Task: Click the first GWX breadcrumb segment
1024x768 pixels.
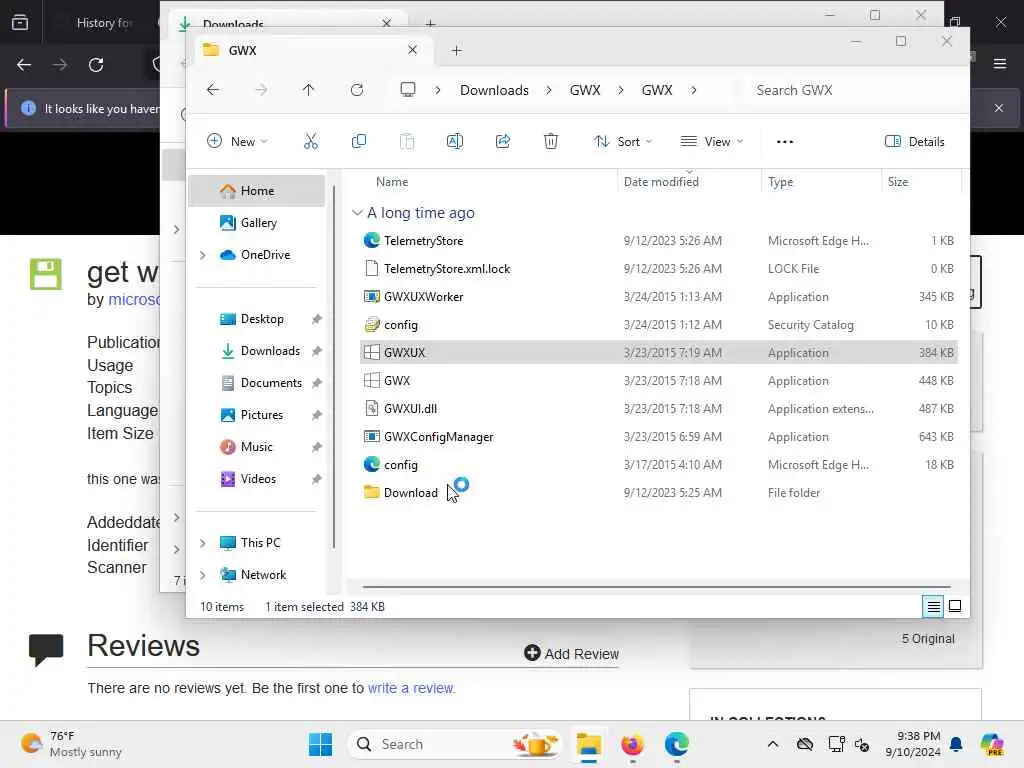Action: (585, 90)
